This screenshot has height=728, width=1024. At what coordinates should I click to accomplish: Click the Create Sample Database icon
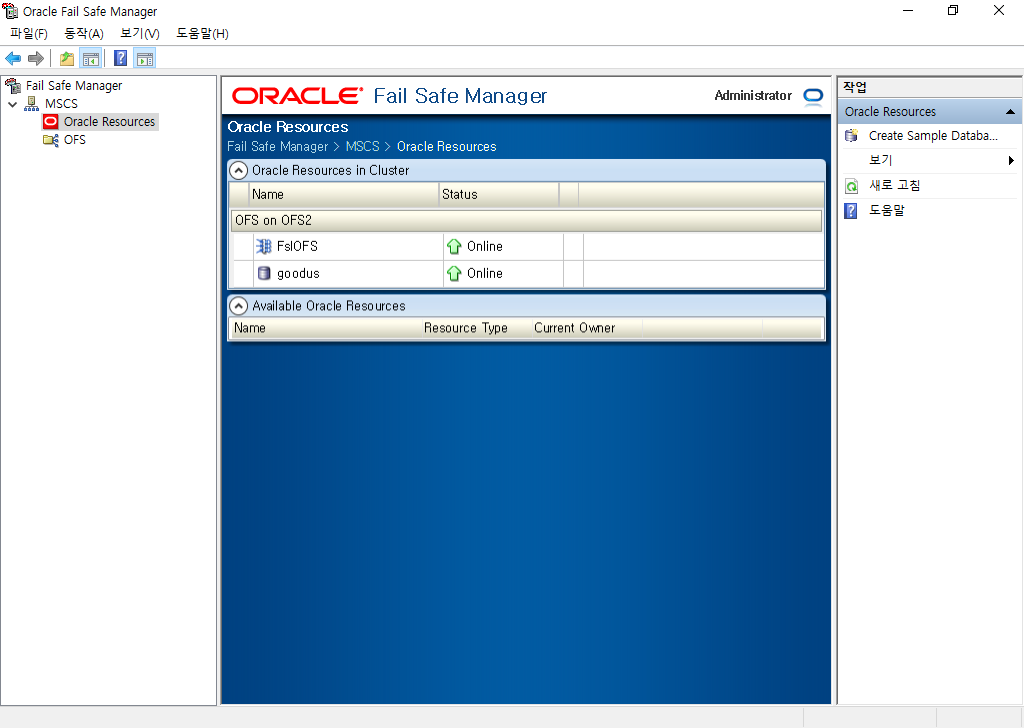coord(851,136)
